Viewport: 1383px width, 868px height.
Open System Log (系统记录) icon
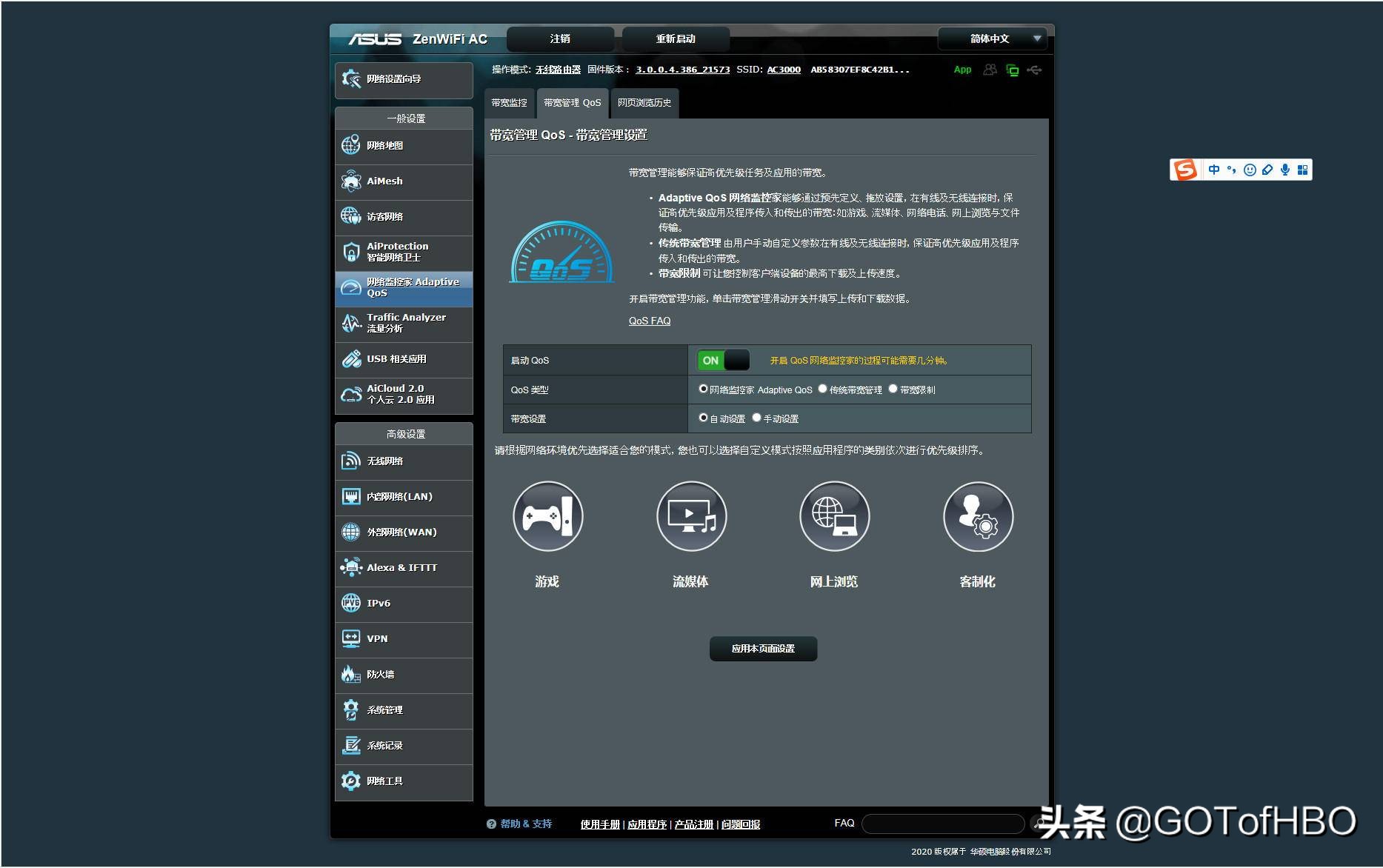pyautogui.click(x=351, y=745)
